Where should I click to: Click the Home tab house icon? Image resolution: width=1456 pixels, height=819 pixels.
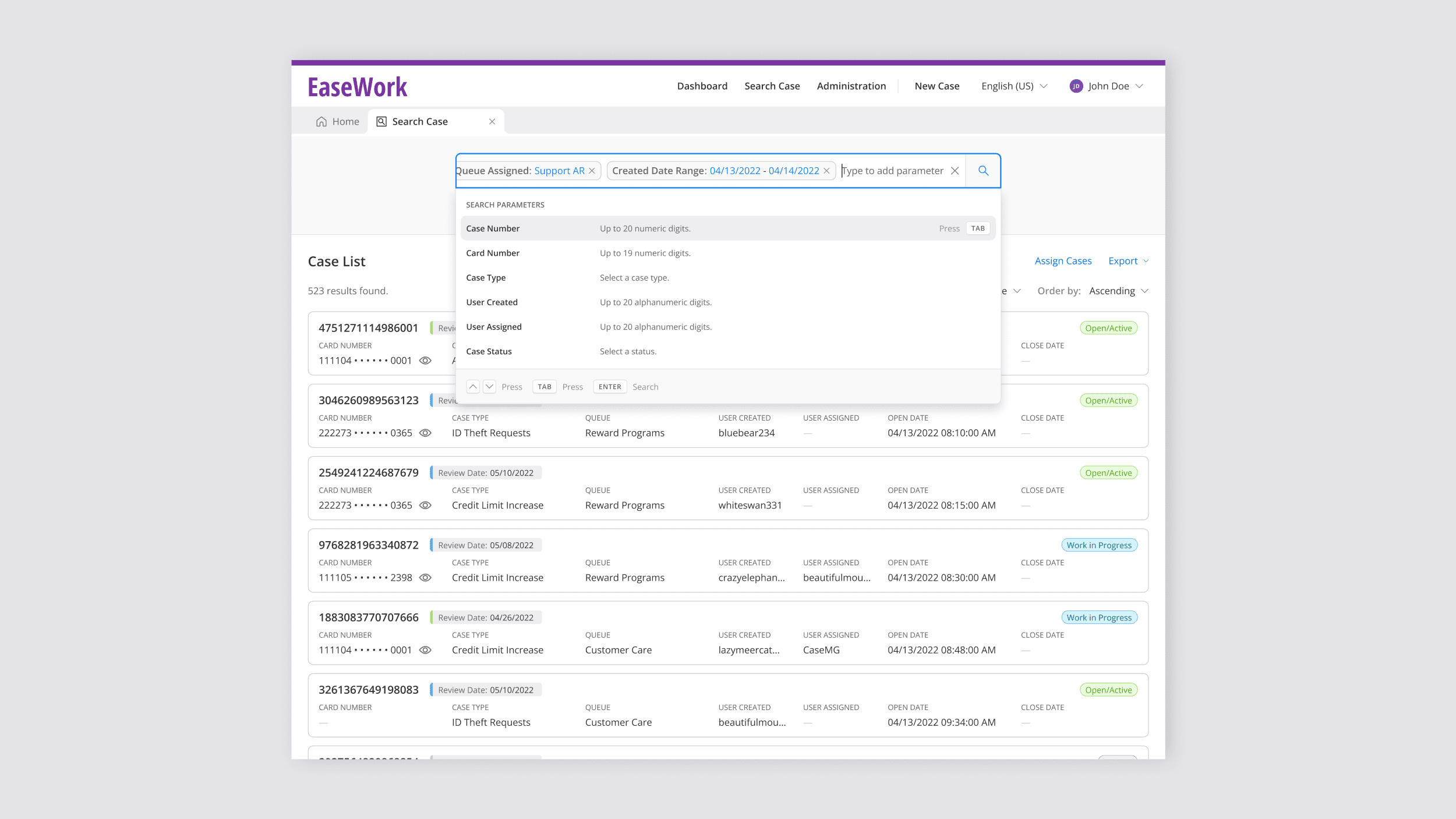(321, 122)
